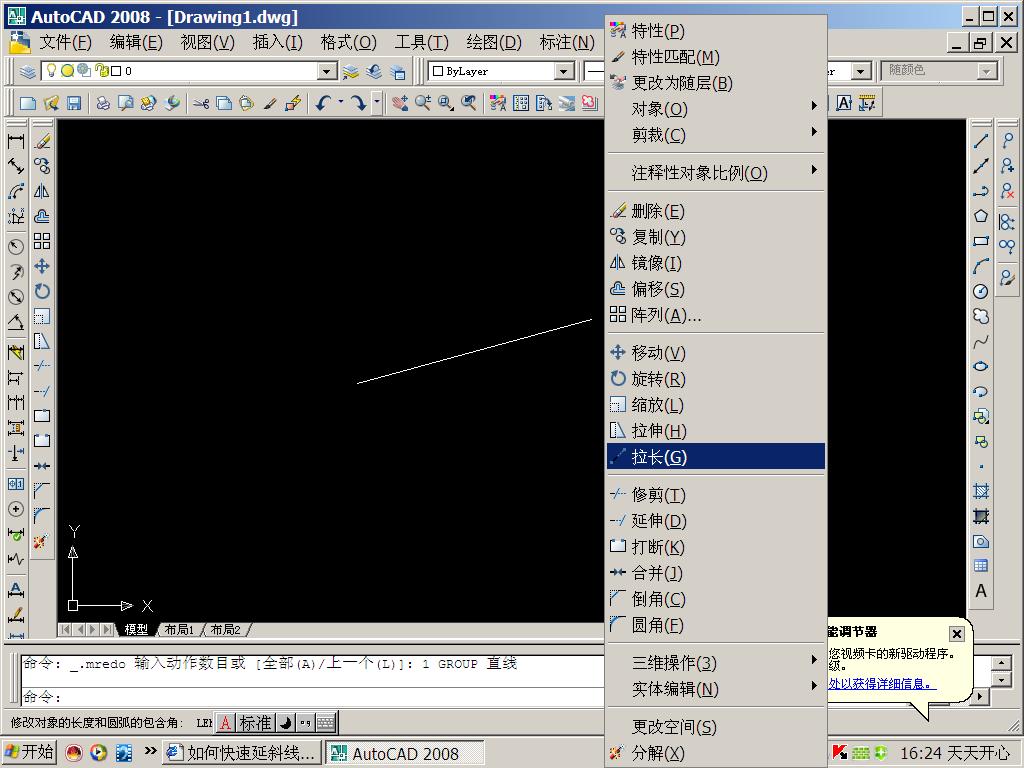
Task: Expand the 剪裁(C) submenu
Action: click(716, 135)
